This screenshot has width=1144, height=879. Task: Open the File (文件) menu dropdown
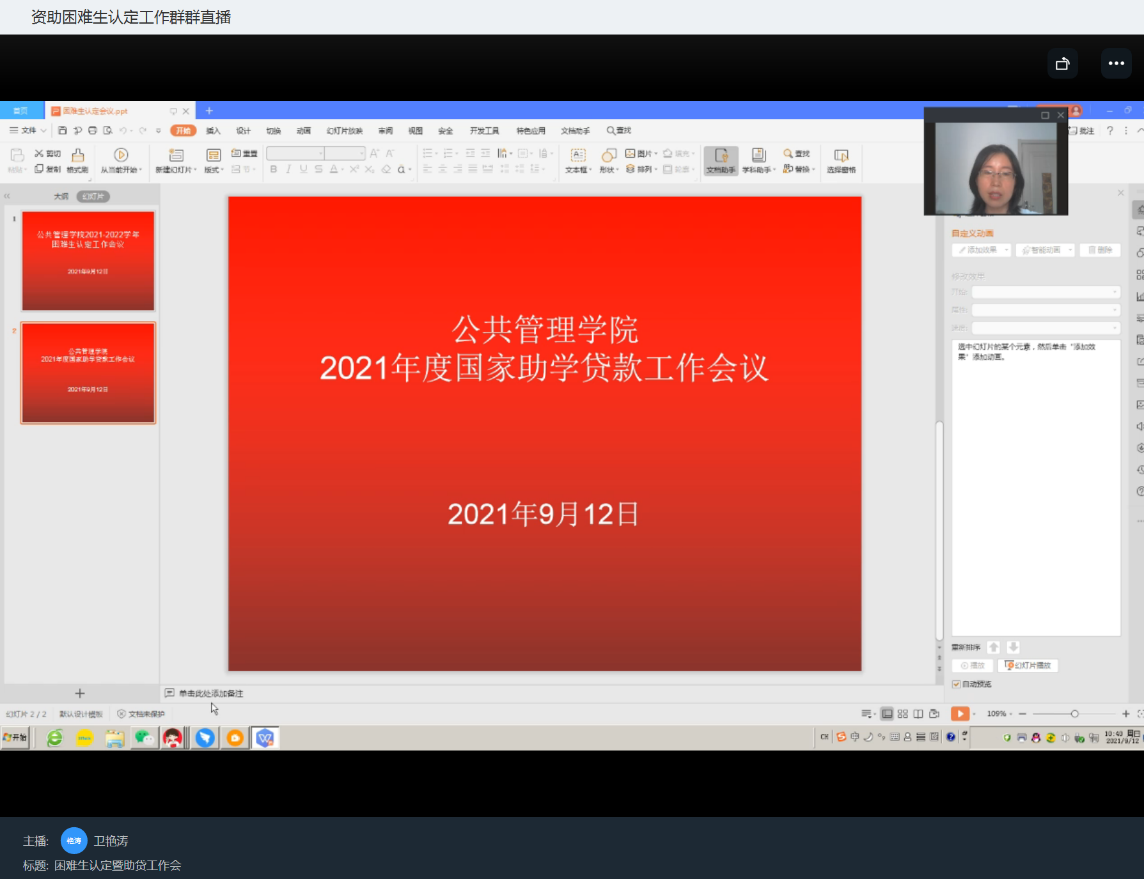(28, 131)
